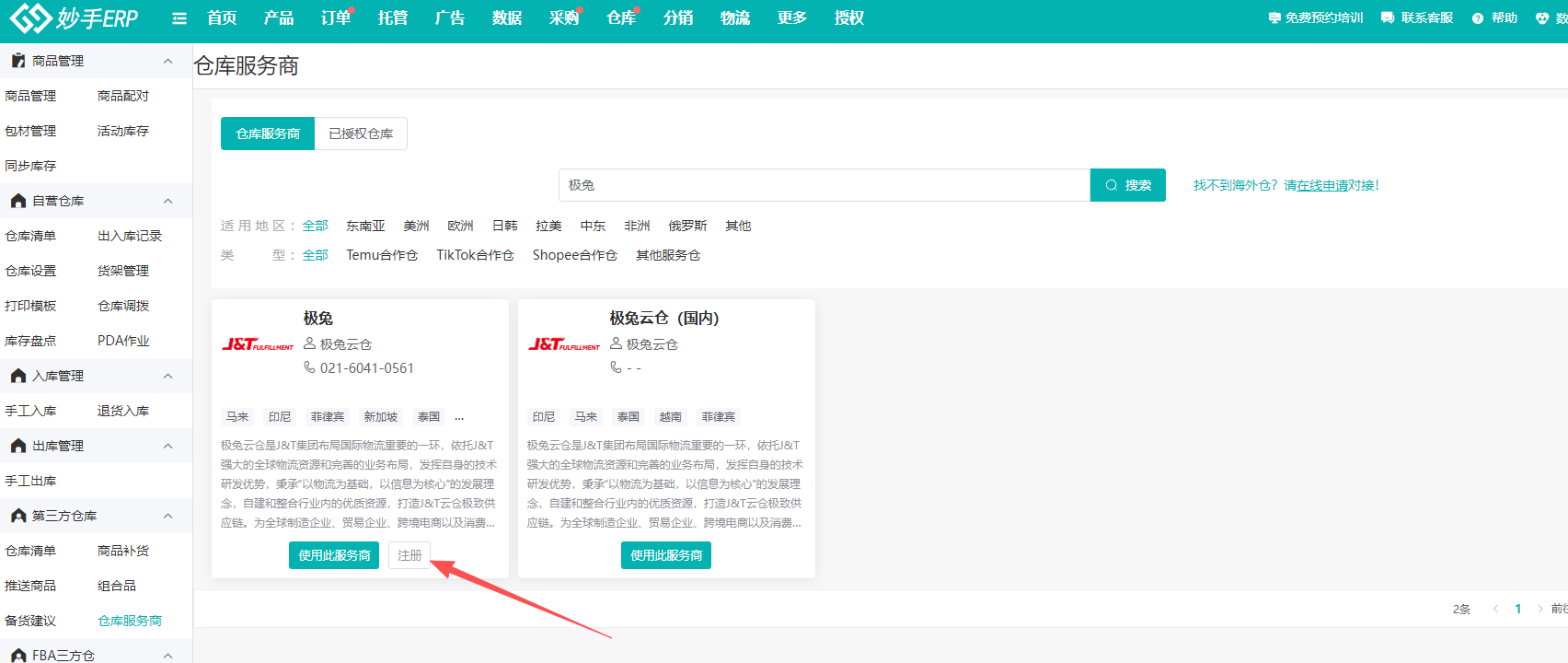
Task: Click the 妙手ERP logo
Action: [74, 17]
